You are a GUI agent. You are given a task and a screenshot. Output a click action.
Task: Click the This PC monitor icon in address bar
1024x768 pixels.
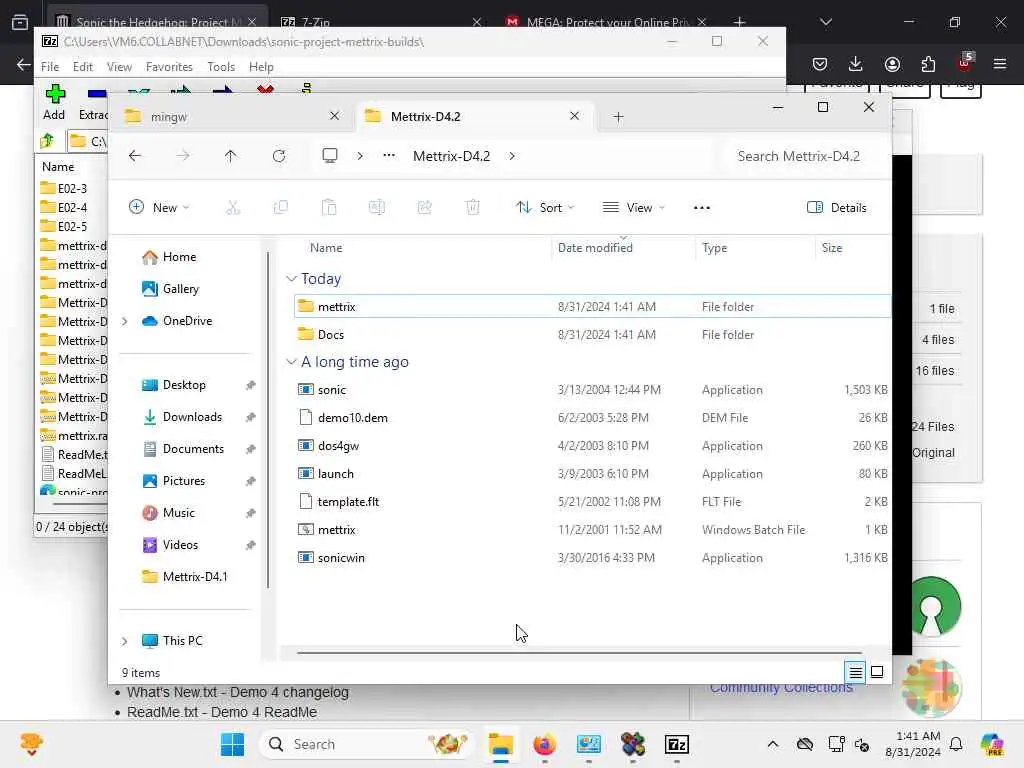coord(330,155)
